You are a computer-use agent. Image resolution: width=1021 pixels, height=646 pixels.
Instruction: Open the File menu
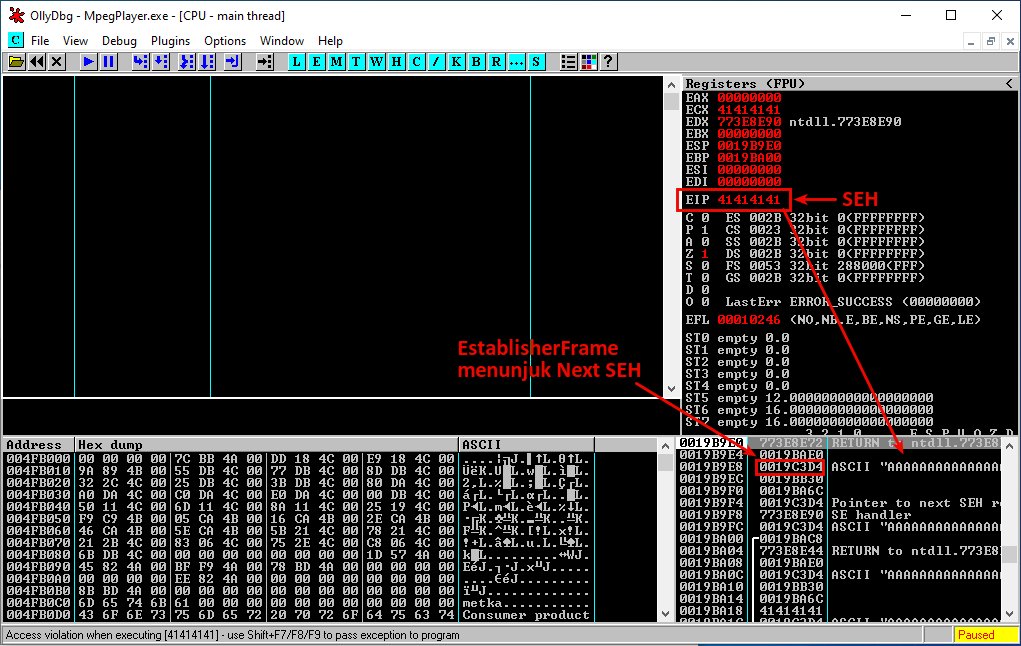point(40,40)
